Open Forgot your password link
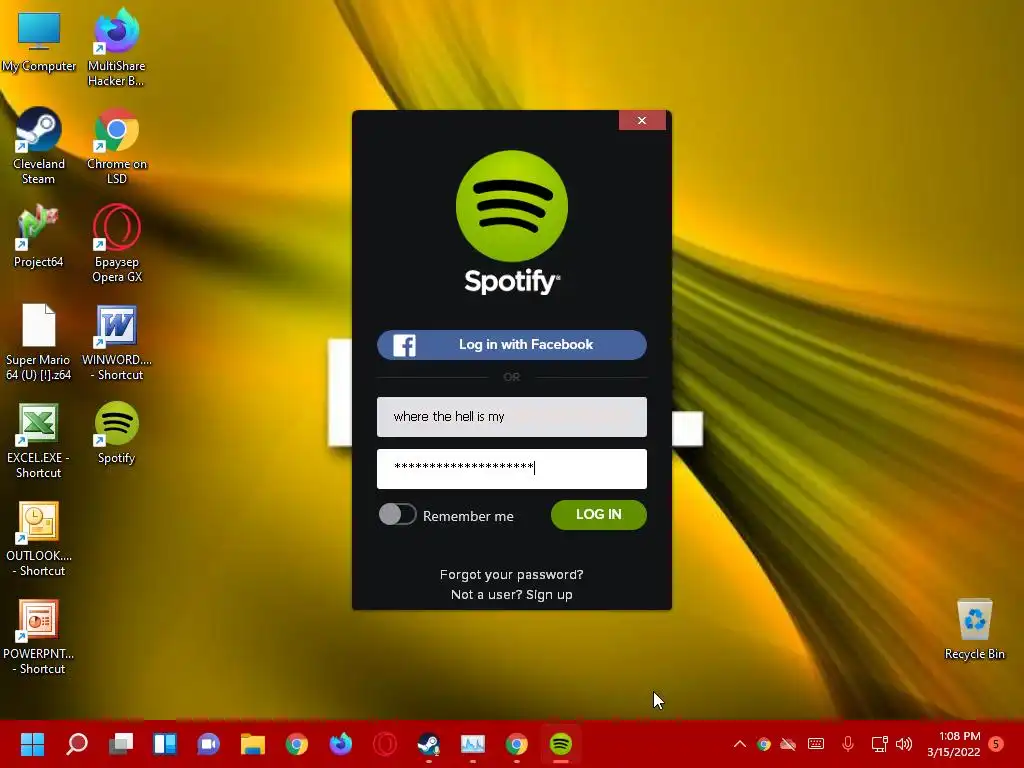 coord(511,575)
